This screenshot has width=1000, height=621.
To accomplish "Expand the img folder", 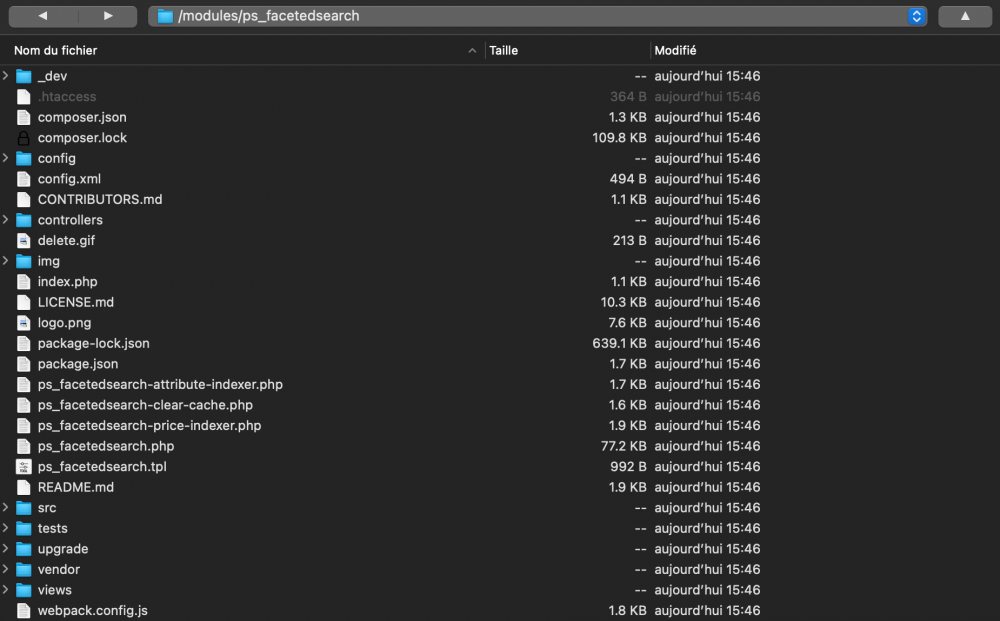I will (6, 261).
